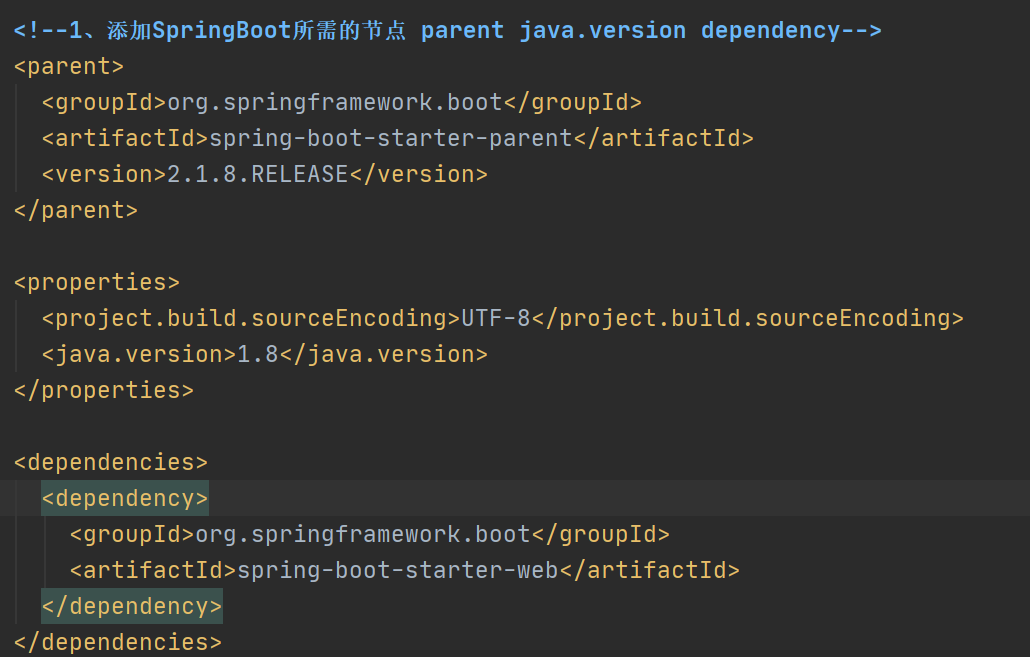Click the 2.1.8.RELEASE version line
1030x657 pixels.
[265, 175]
